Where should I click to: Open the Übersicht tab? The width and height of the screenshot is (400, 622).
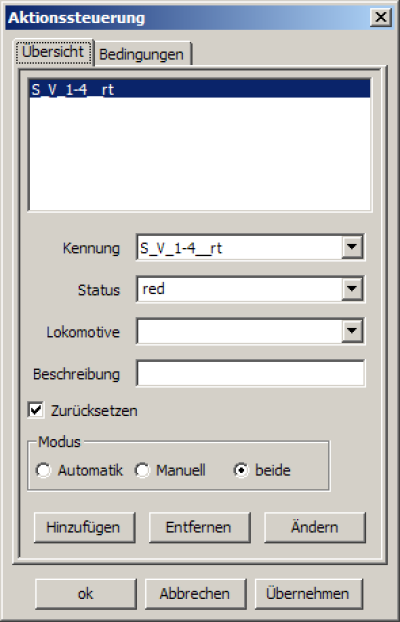(x=53, y=52)
